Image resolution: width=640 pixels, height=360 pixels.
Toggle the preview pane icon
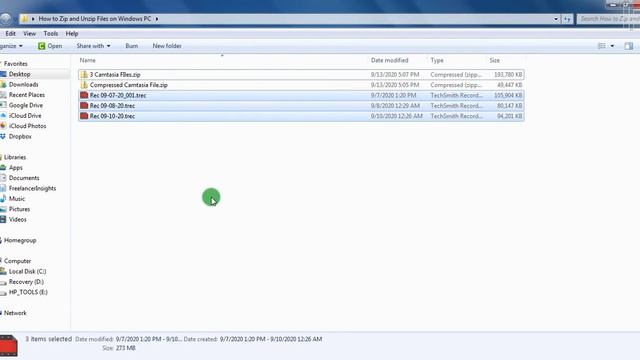(x=629, y=46)
